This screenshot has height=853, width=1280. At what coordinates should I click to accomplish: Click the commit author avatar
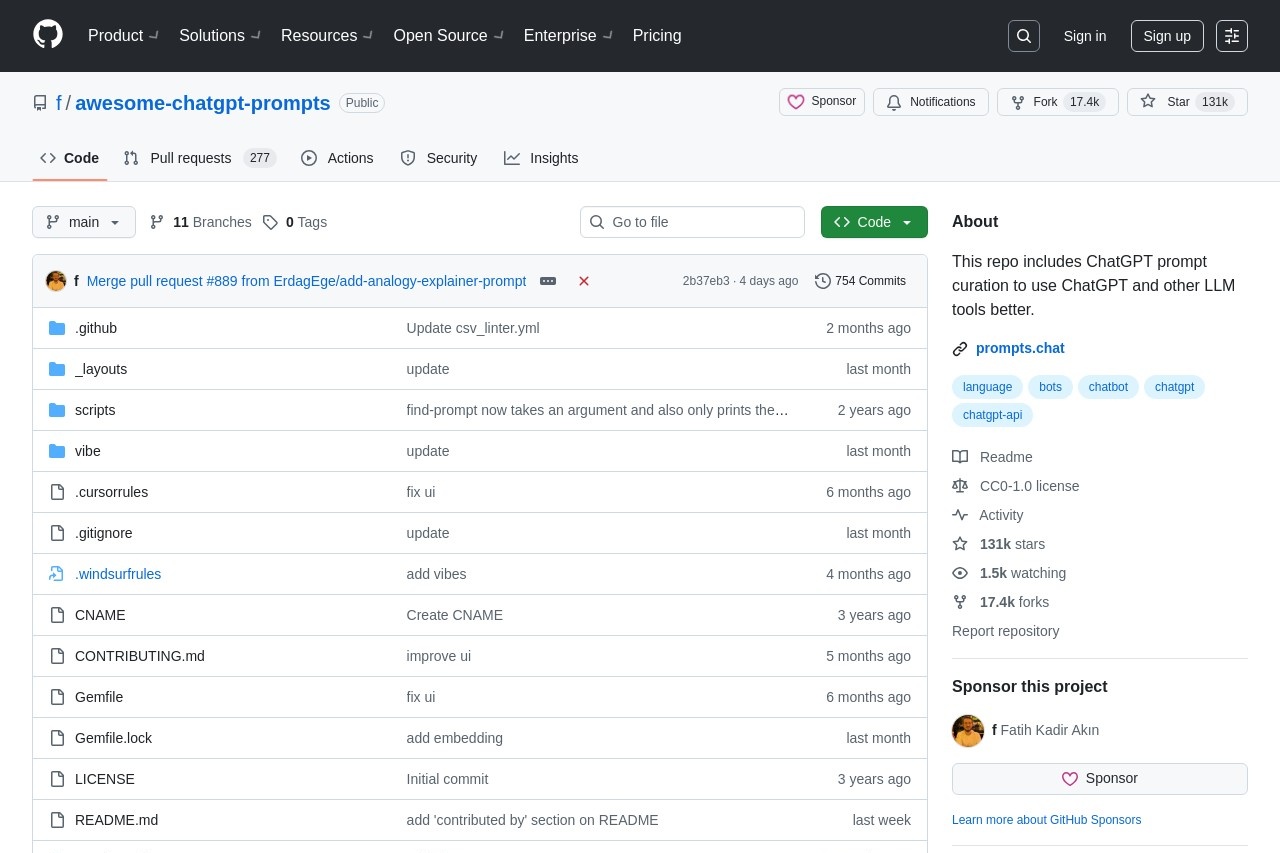(56, 281)
